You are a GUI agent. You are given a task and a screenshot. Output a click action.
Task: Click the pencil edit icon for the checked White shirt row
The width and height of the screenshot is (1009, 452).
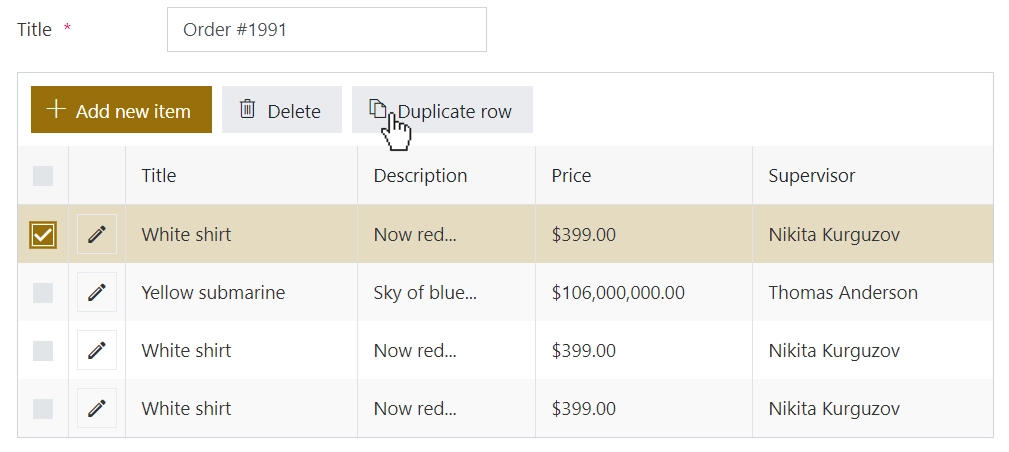pos(97,234)
